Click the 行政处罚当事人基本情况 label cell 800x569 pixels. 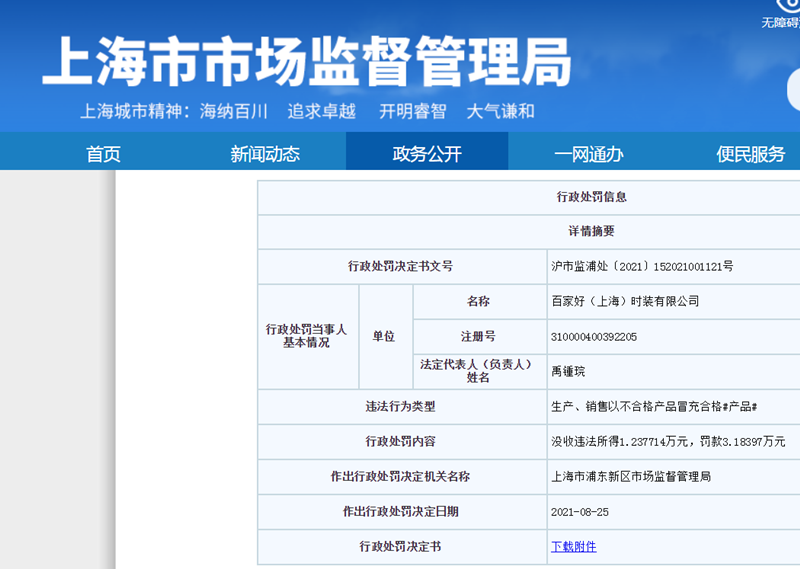306,336
